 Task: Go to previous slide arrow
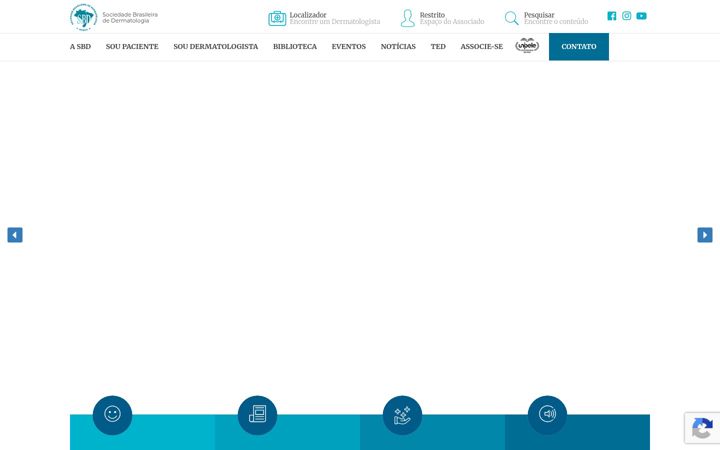pyautogui.click(x=15, y=235)
